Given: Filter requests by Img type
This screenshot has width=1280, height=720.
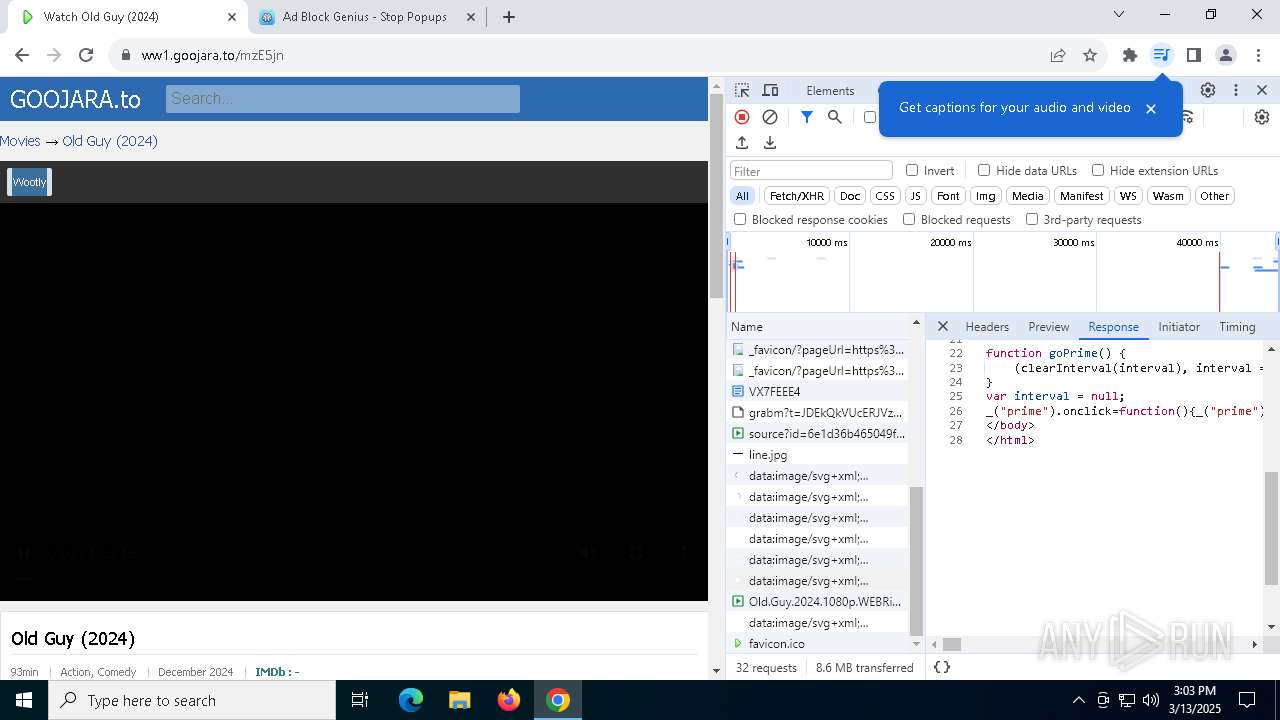Looking at the screenshot, I should (x=986, y=196).
